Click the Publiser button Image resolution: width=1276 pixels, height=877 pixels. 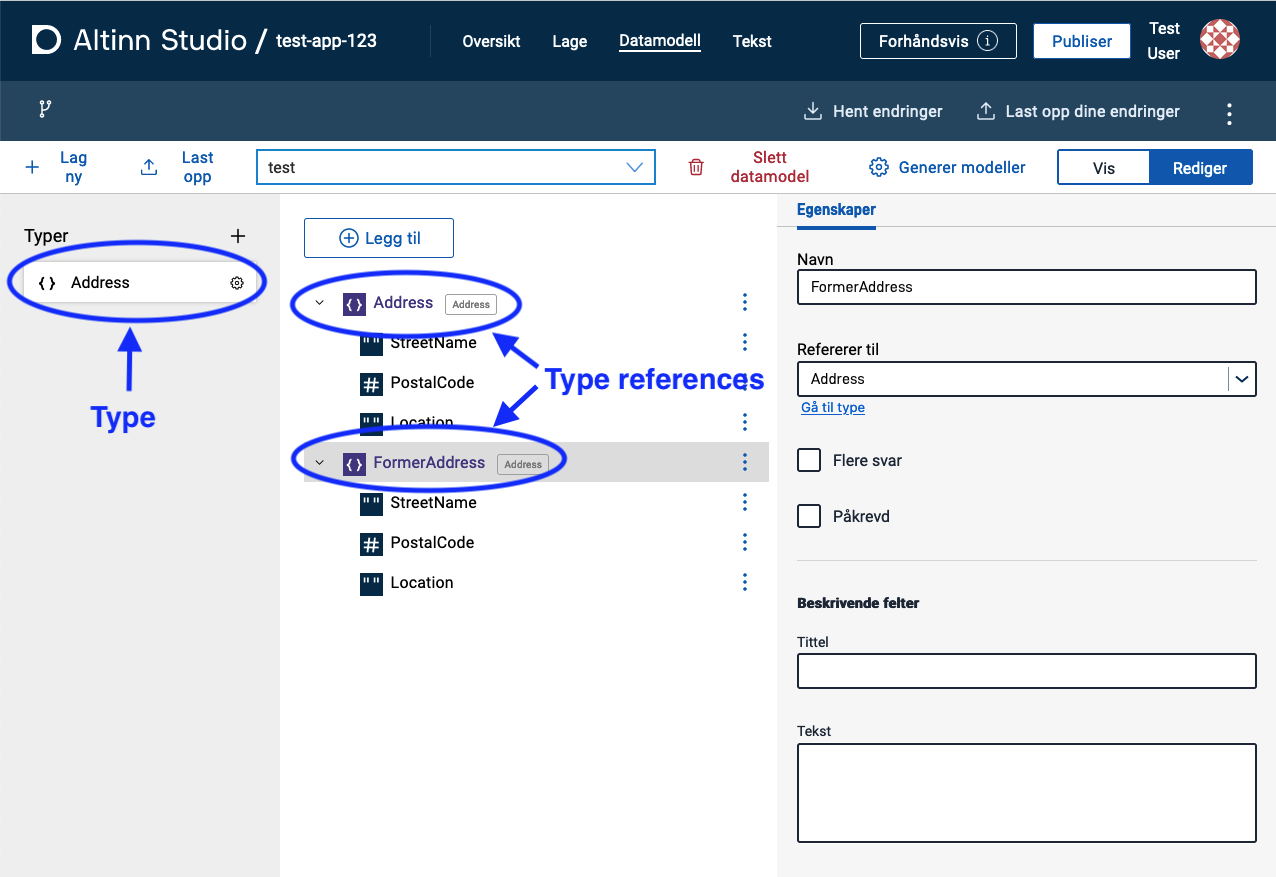pyautogui.click(x=1081, y=42)
